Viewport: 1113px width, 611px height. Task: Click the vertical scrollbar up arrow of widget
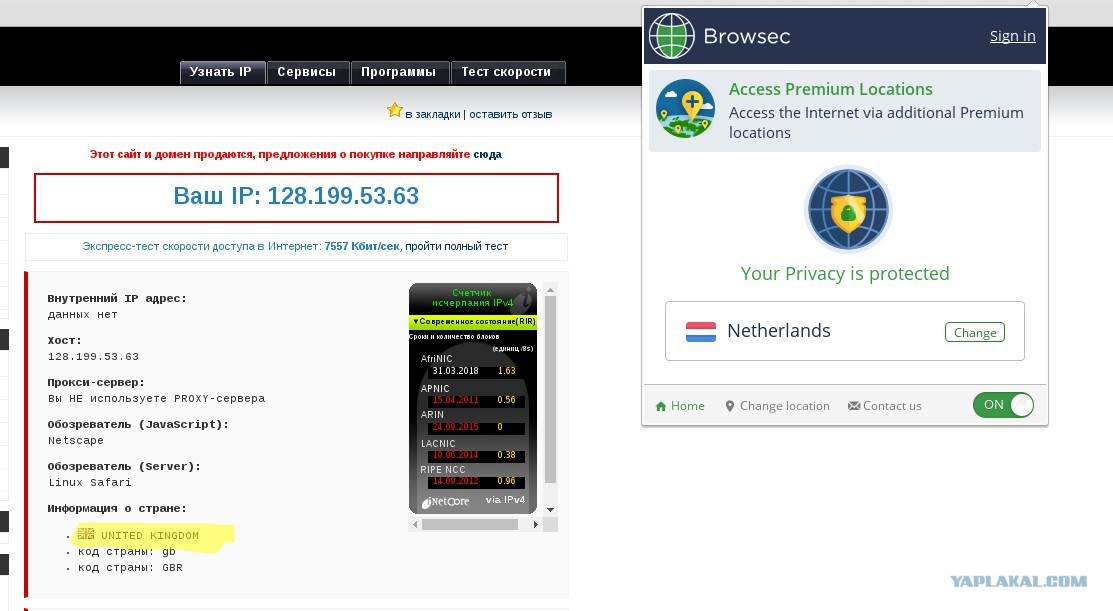[550, 290]
